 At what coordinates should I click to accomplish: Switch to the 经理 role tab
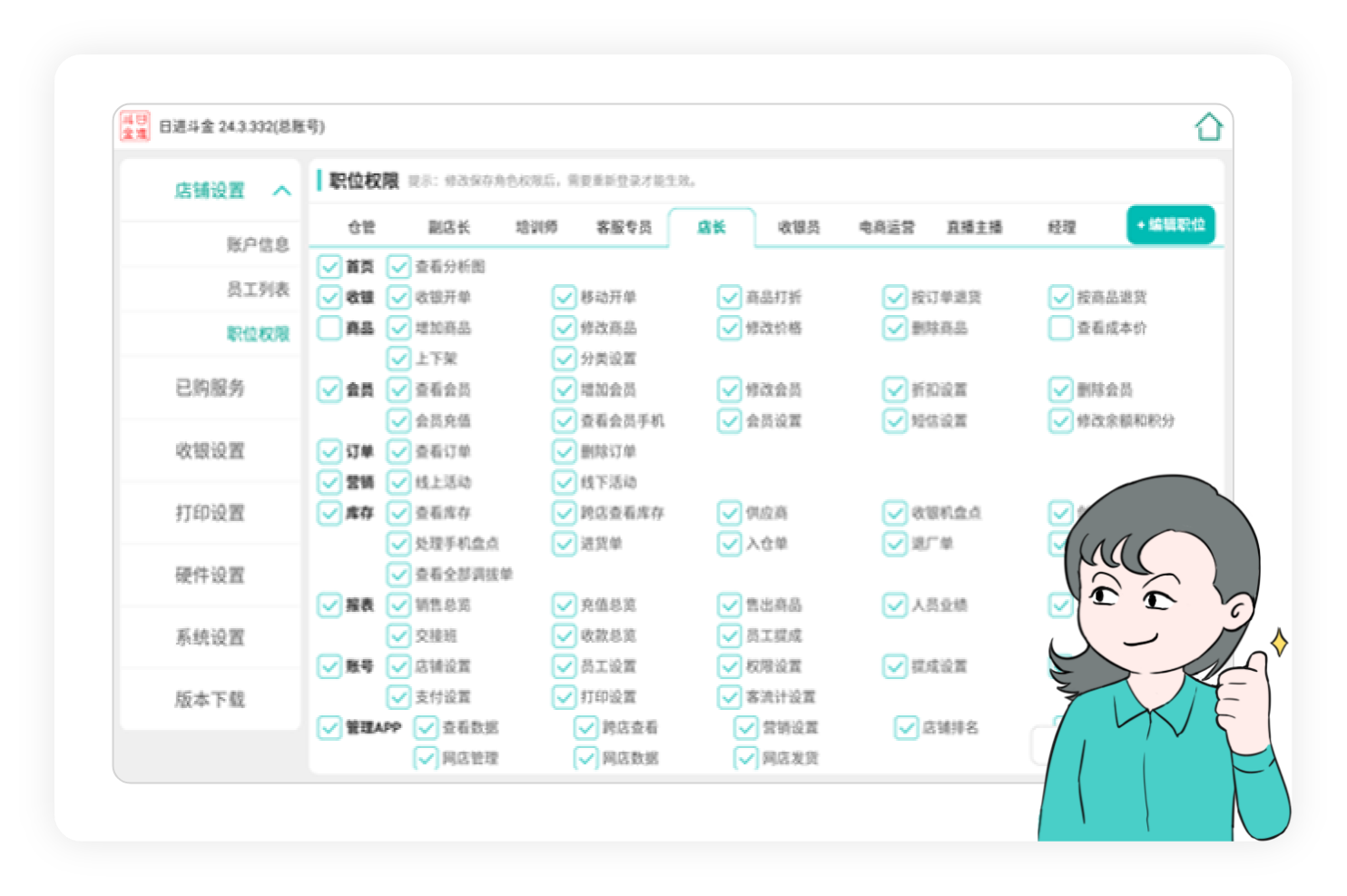tap(1062, 227)
